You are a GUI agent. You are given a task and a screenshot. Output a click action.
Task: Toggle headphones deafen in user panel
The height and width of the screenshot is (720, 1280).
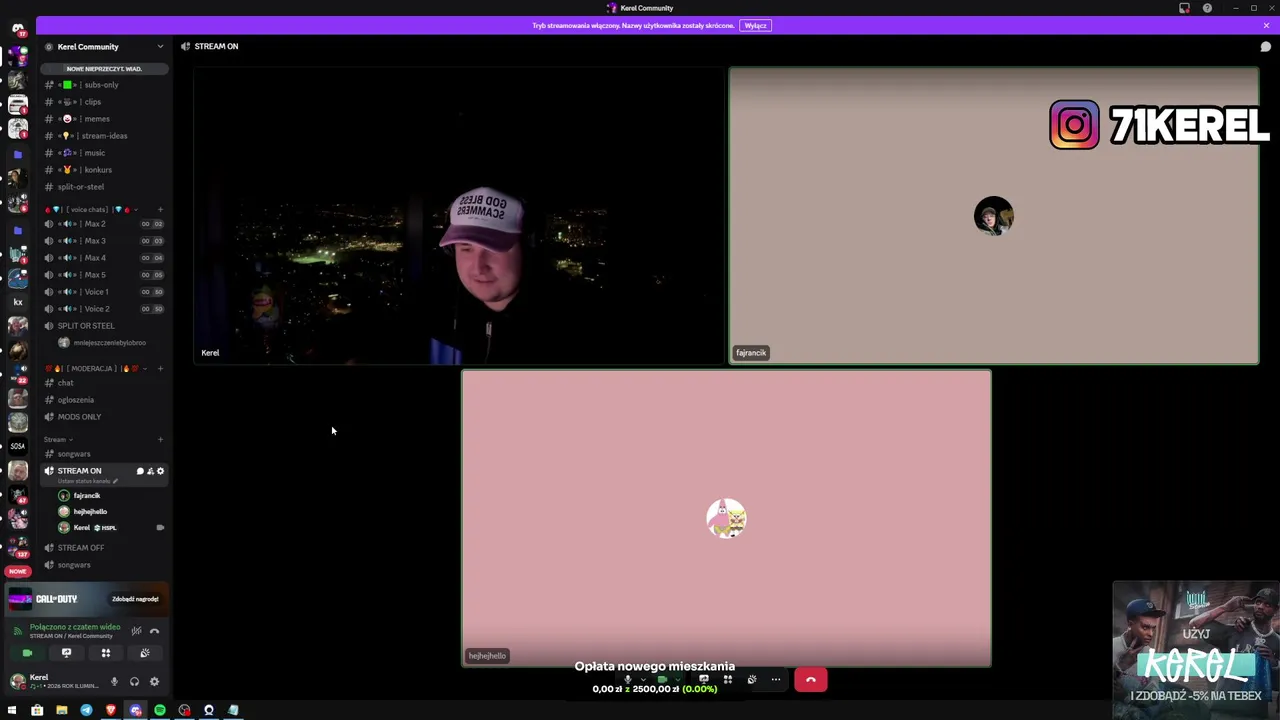[x=134, y=682]
